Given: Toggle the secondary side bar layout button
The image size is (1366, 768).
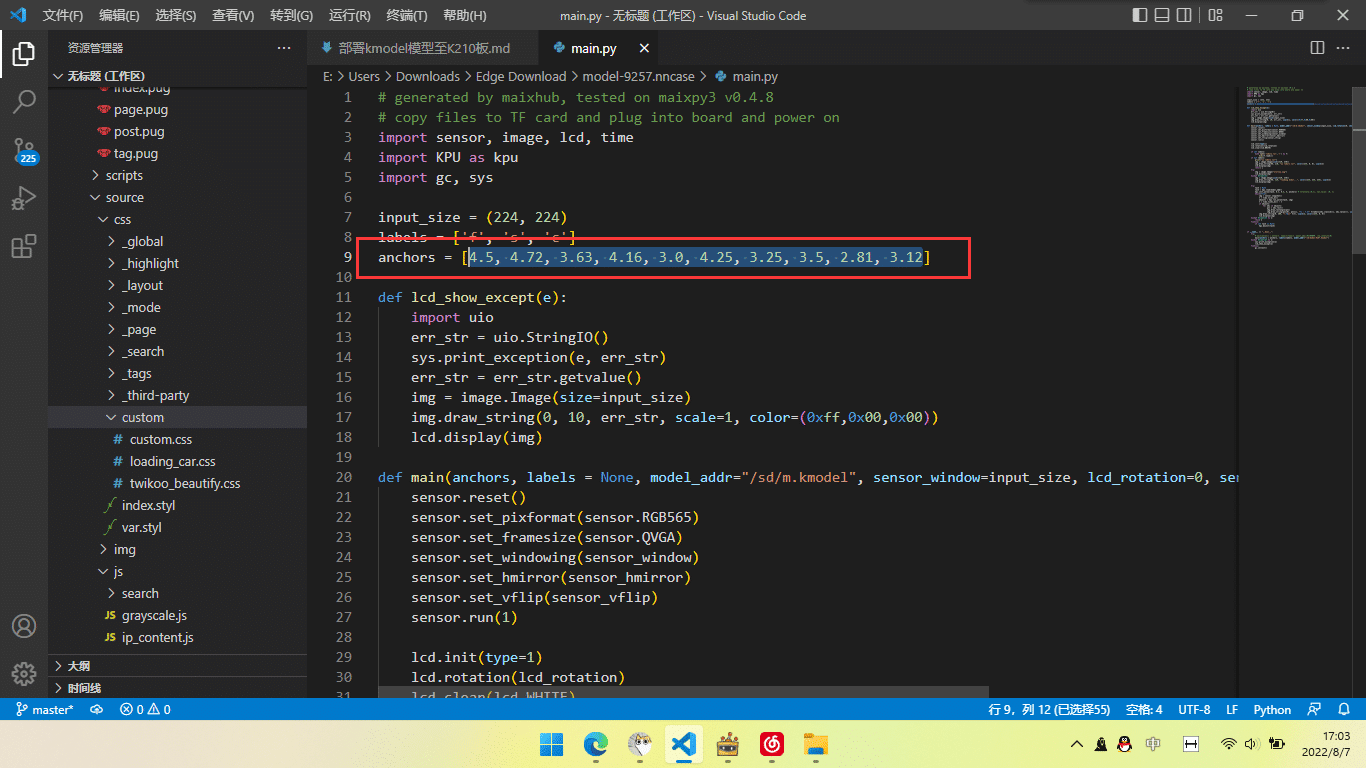Looking at the screenshot, I should (1185, 15).
